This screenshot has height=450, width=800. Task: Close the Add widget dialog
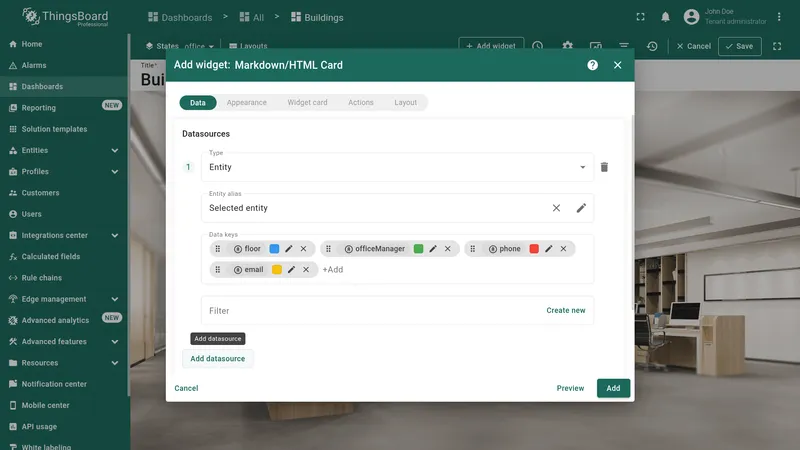coord(617,65)
